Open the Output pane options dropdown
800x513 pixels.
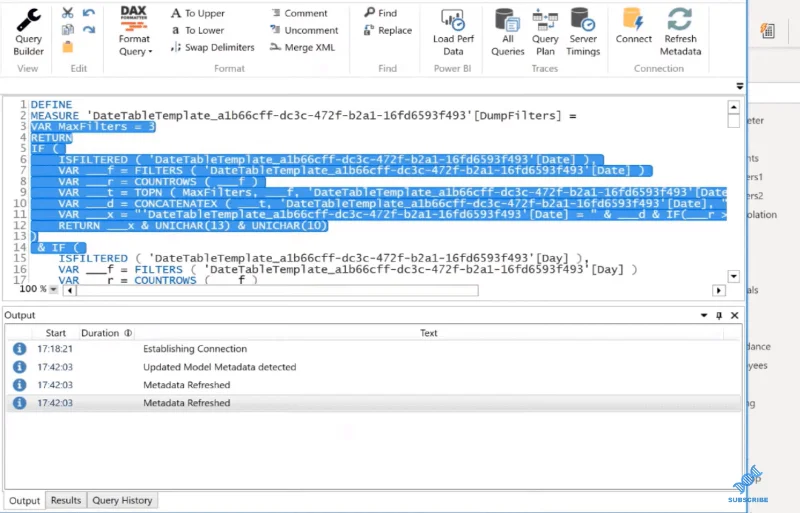coord(704,315)
